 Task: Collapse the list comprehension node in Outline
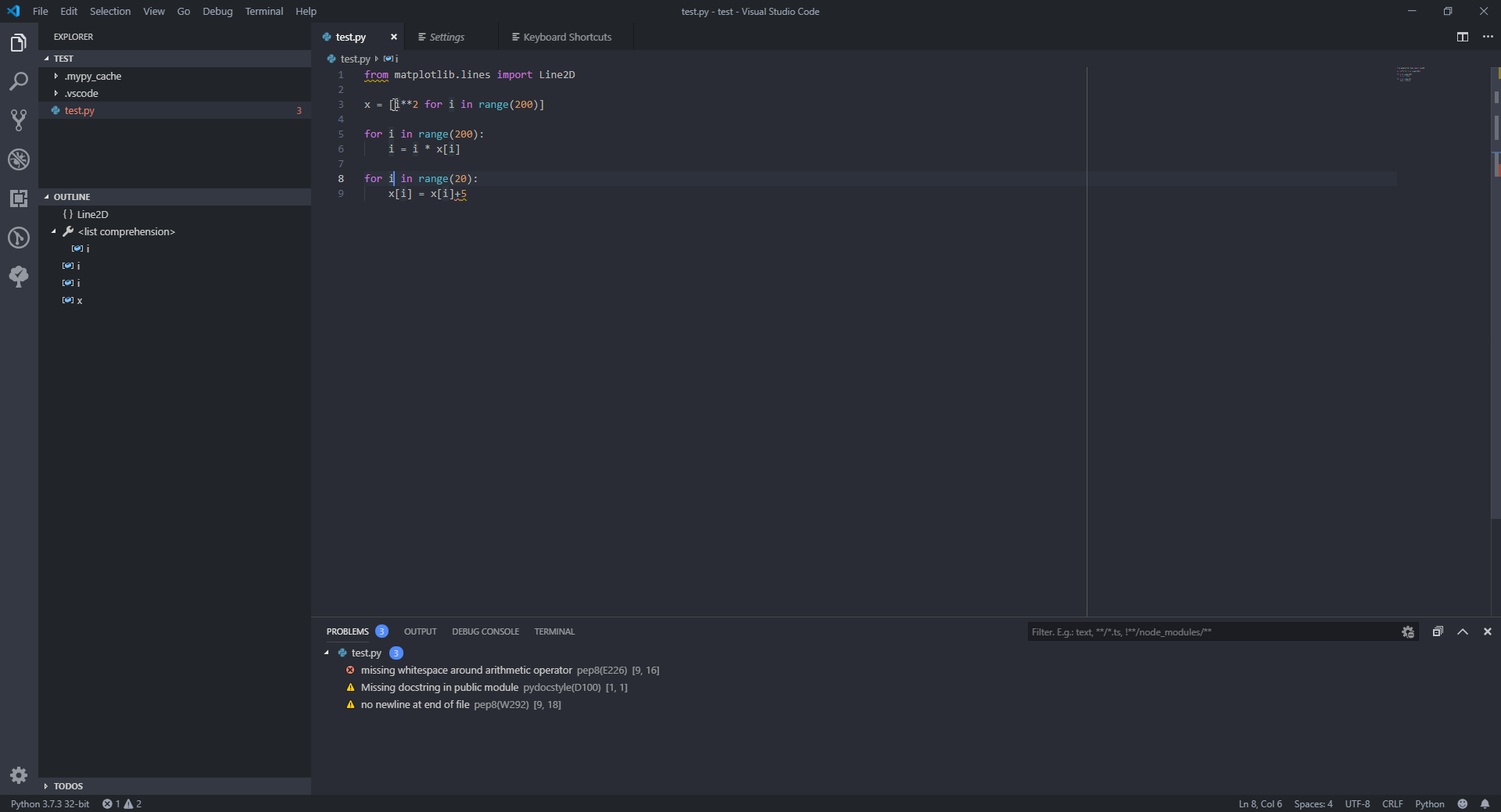click(55, 231)
